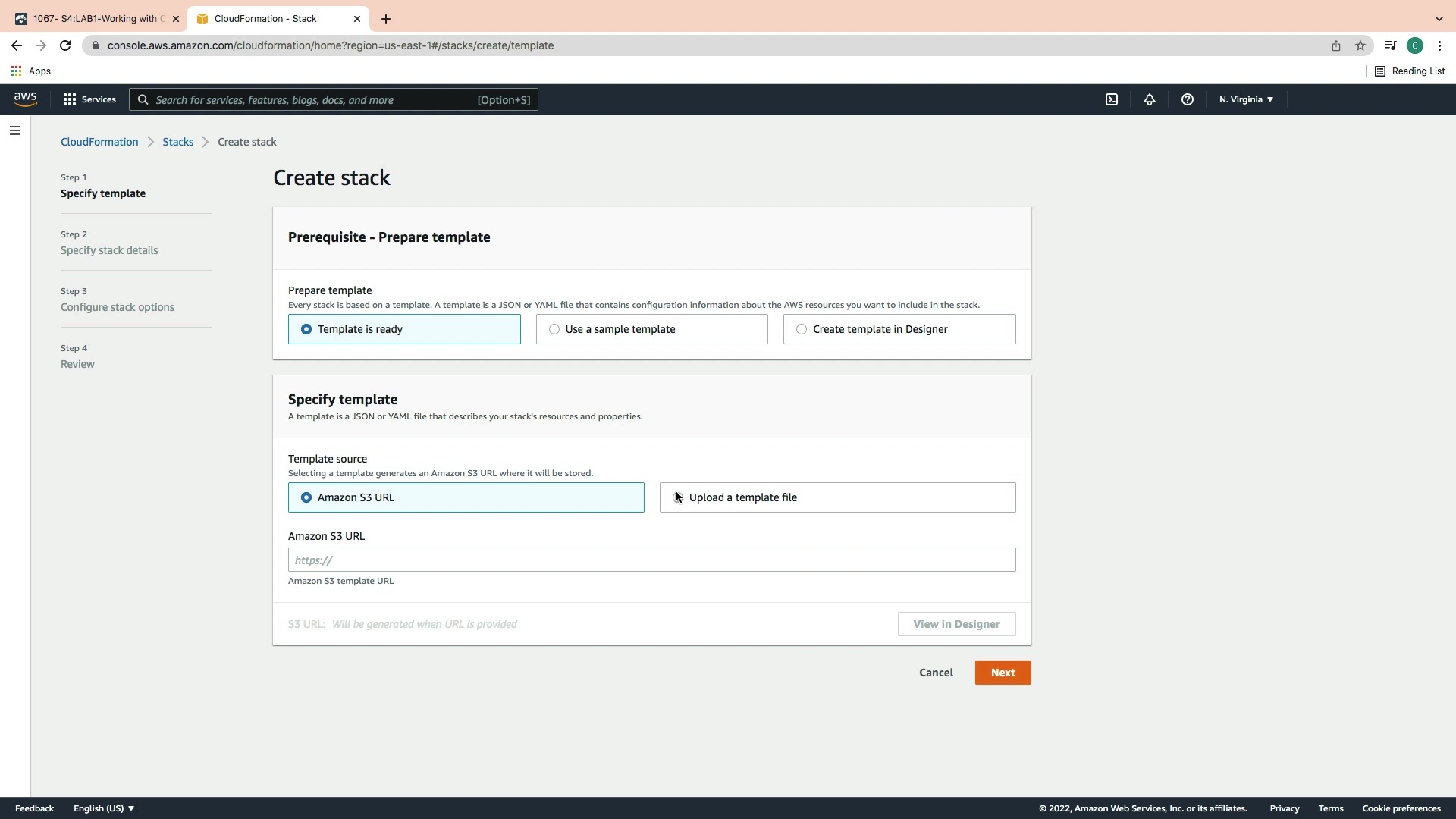Viewport: 1456px width, 819px height.
Task: Switch to the 1067- S4:LAB1 browser tab
Action: point(95,18)
